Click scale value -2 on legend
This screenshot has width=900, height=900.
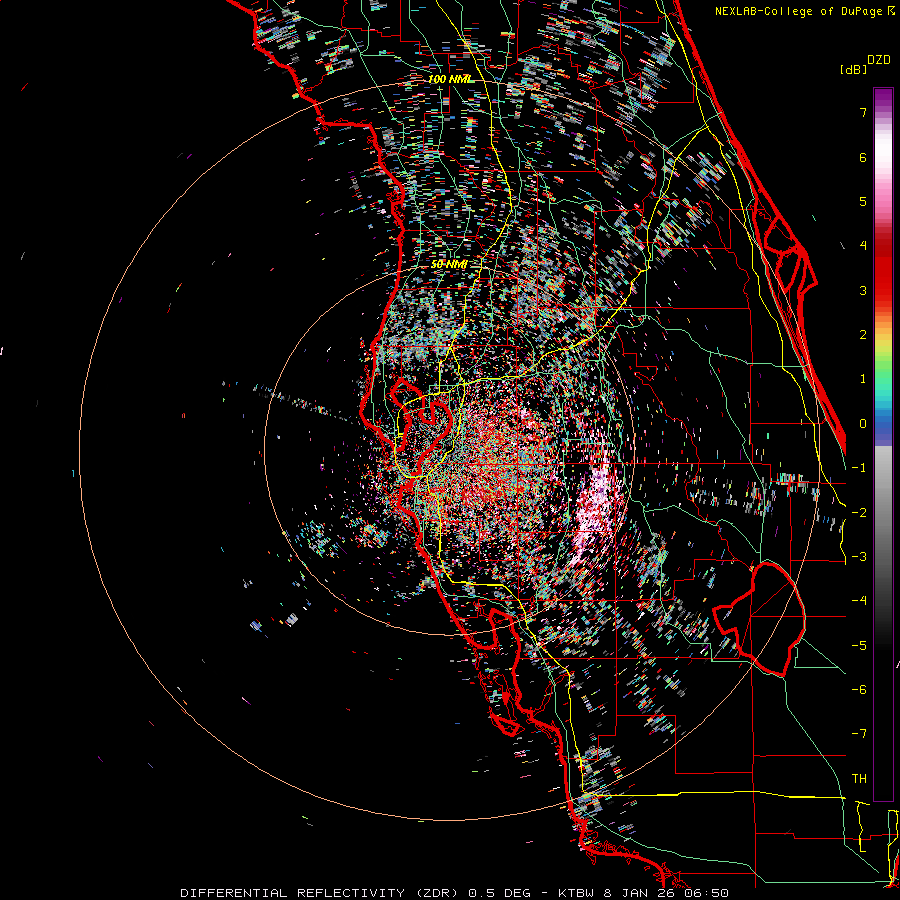tap(859, 513)
